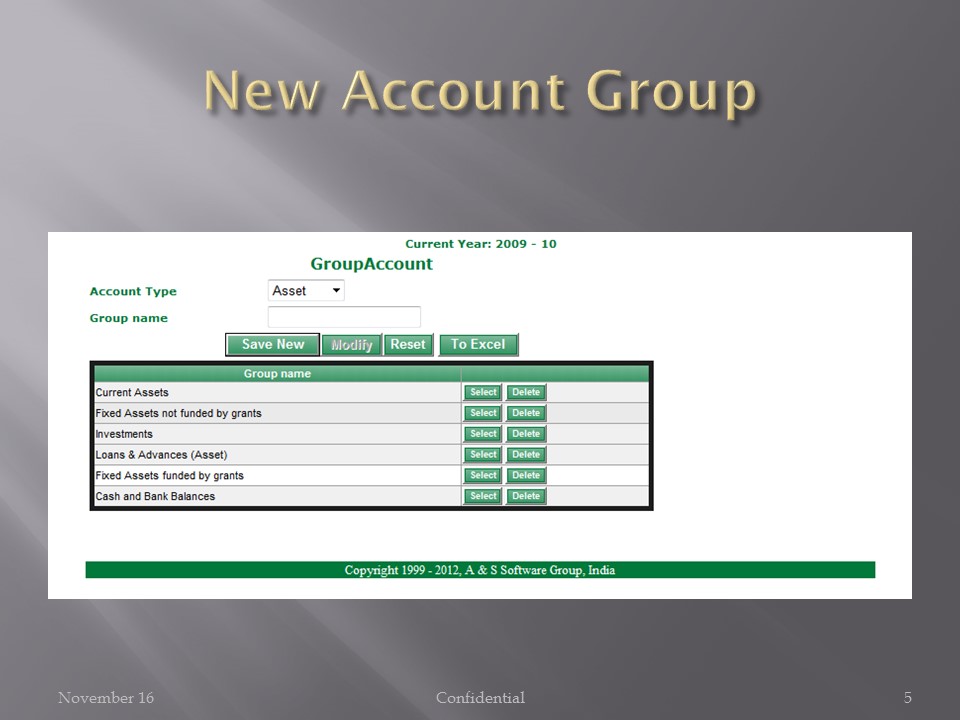Click inside the Group name input field
960x720 pixels.
pyautogui.click(x=344, y=316)
